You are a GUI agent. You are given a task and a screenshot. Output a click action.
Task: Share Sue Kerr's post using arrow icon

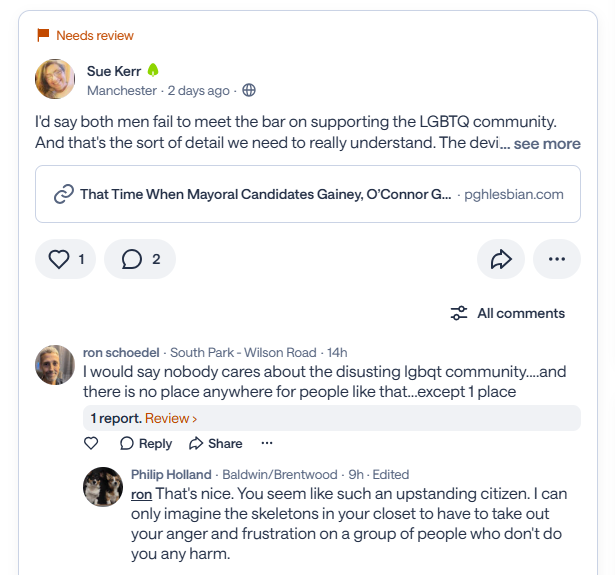[501, 259]
